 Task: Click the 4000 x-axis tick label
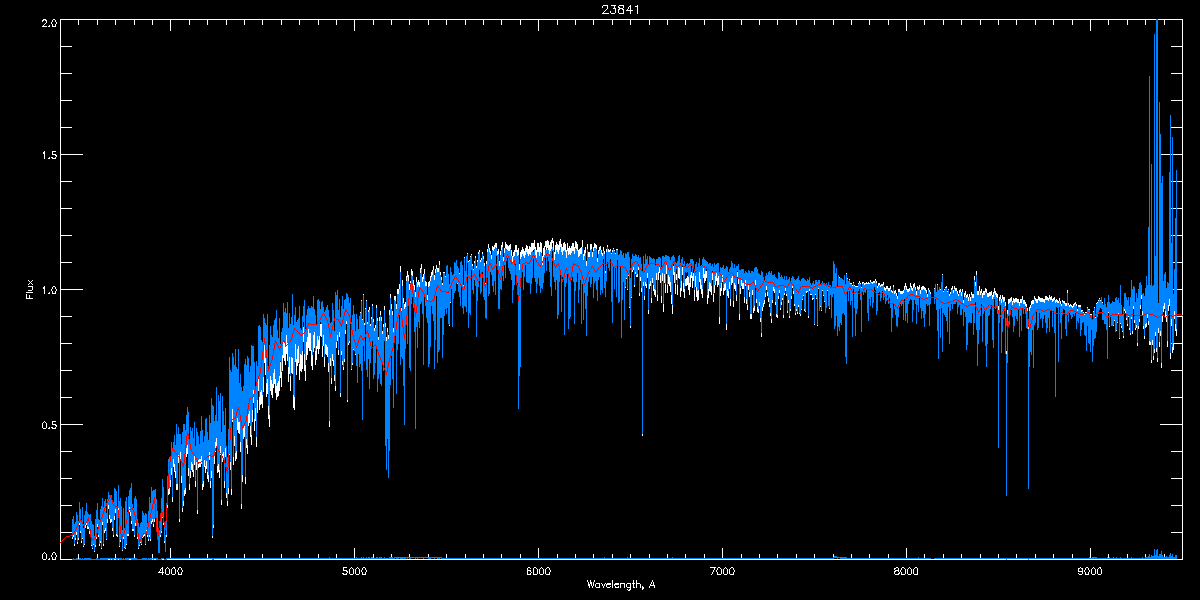170,572
